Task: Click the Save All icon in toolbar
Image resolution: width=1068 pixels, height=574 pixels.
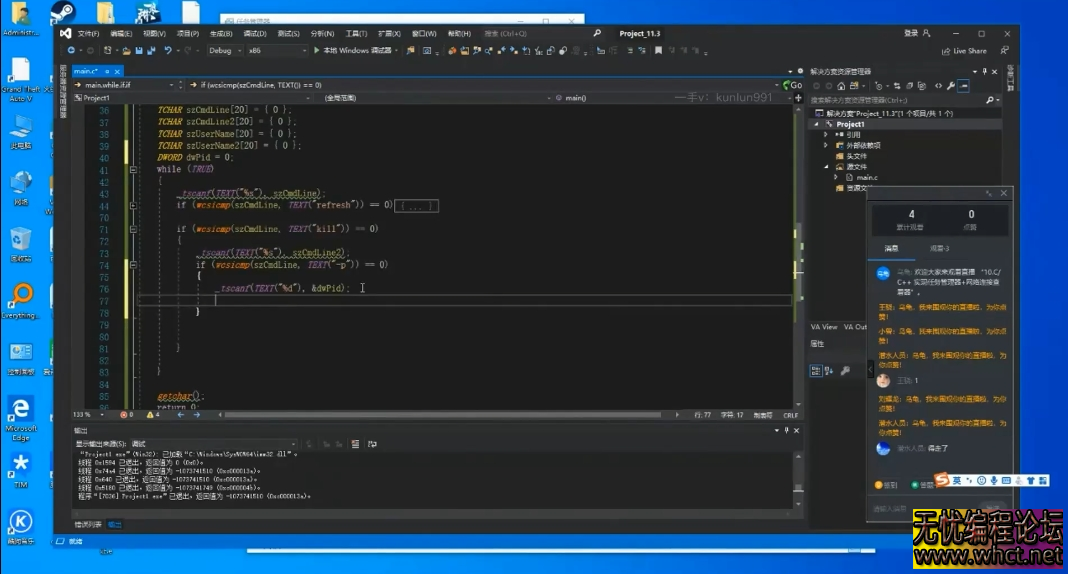Action: coord(151,51)
